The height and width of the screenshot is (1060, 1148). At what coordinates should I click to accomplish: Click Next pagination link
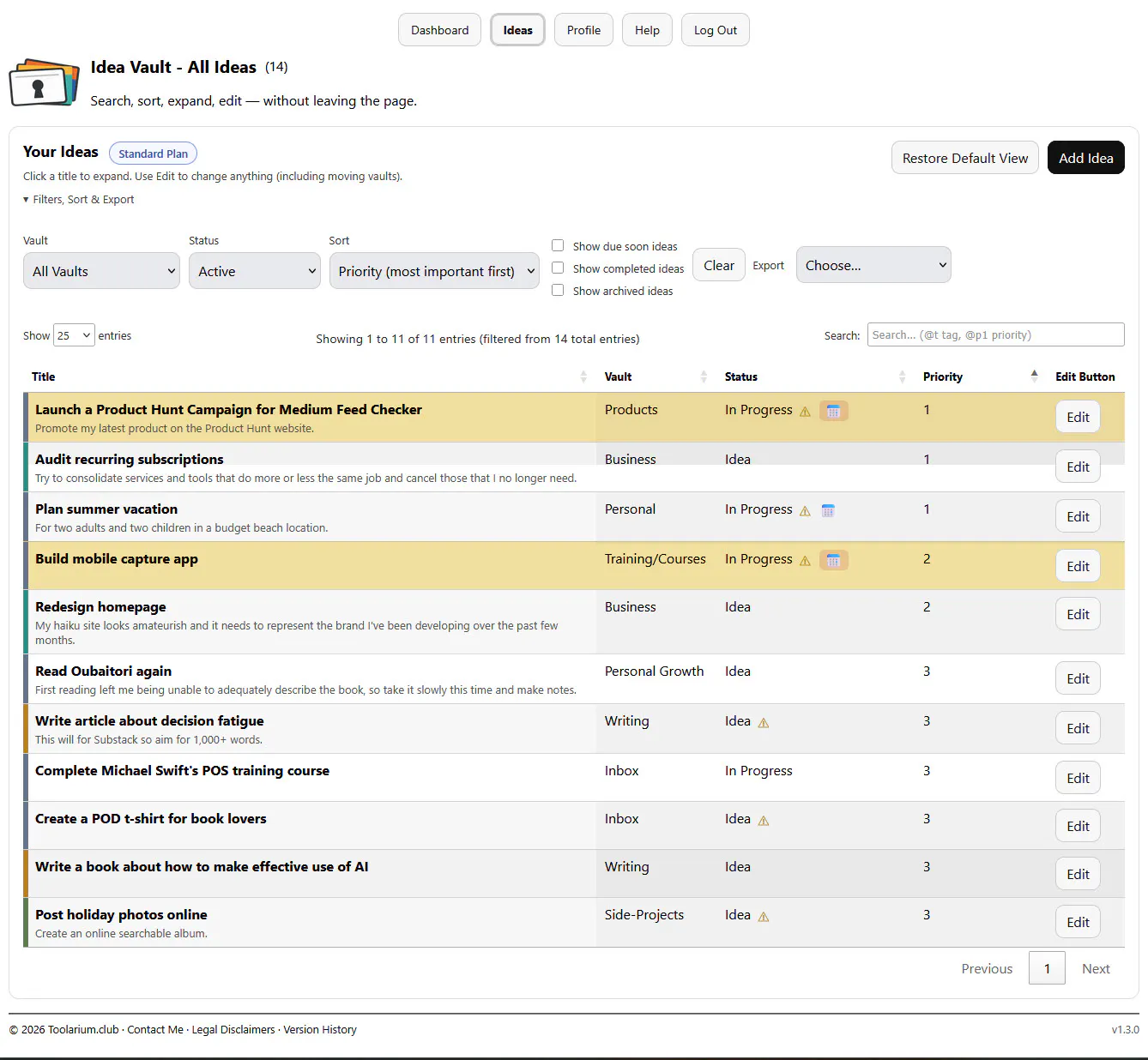(1096, 968)
